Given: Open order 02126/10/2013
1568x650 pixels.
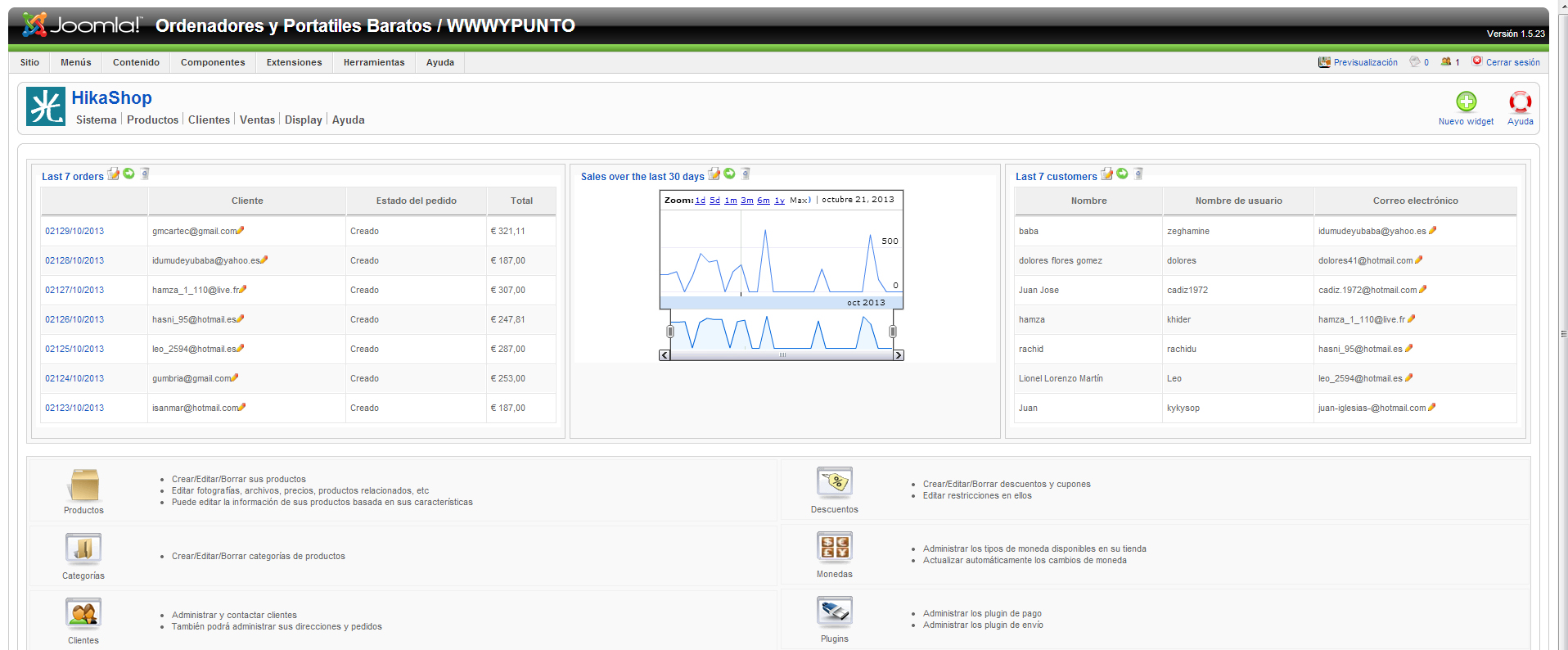Looking at the screenshot, I should click(74, 319).
